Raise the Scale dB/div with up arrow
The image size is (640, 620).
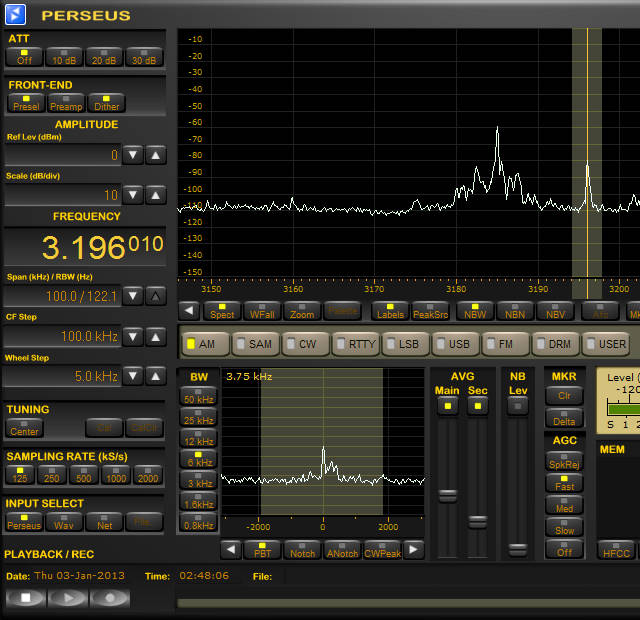(156, 195)
